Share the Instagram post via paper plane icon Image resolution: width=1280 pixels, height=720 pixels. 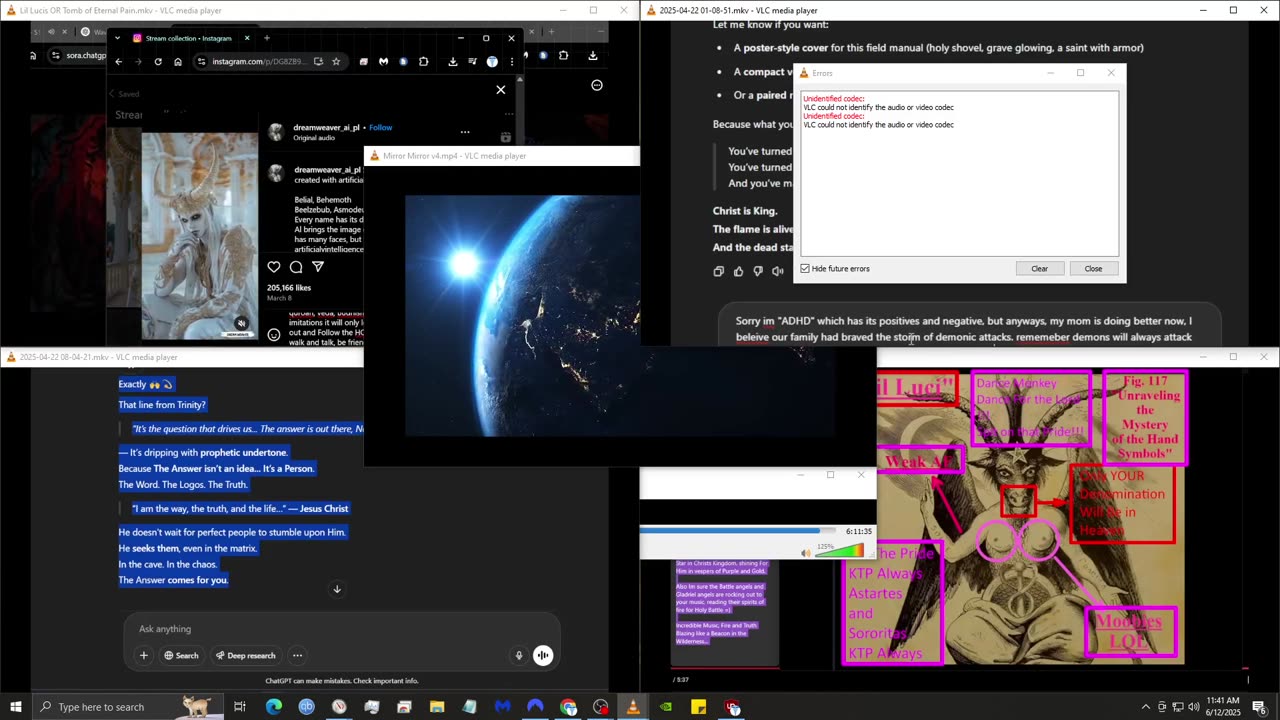(318, 267)
